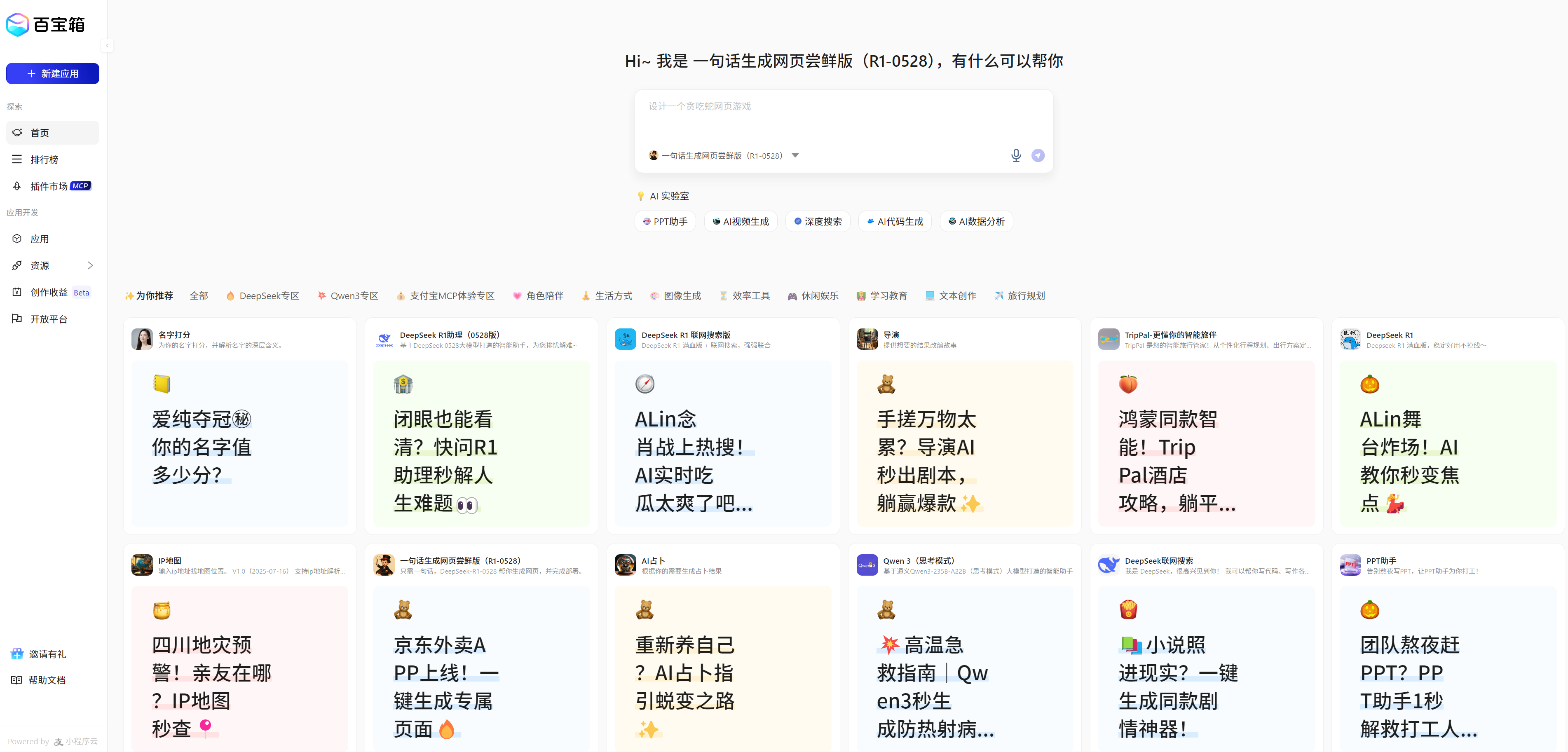Select the Qwen3专区 category tab
Image resolution: width=1568 pixels, height=752 pixels.
(347, 296)
